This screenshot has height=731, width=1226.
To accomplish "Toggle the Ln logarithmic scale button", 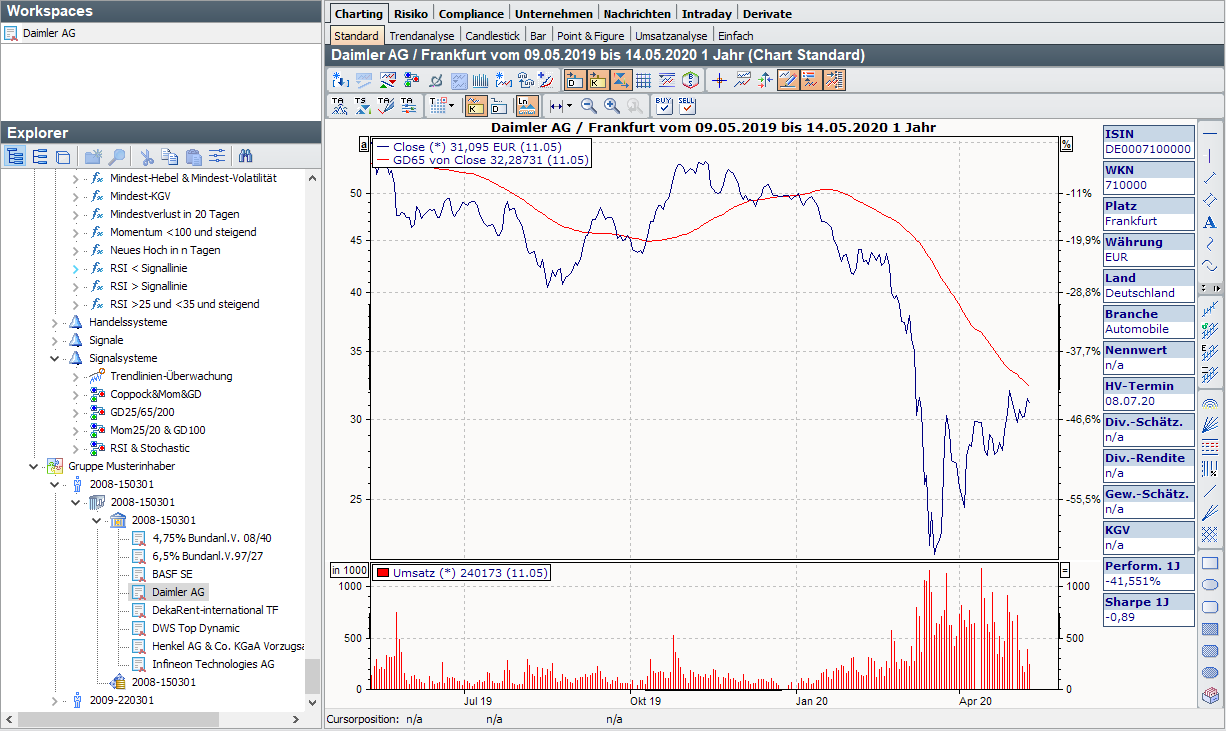I will click(527, 105).
